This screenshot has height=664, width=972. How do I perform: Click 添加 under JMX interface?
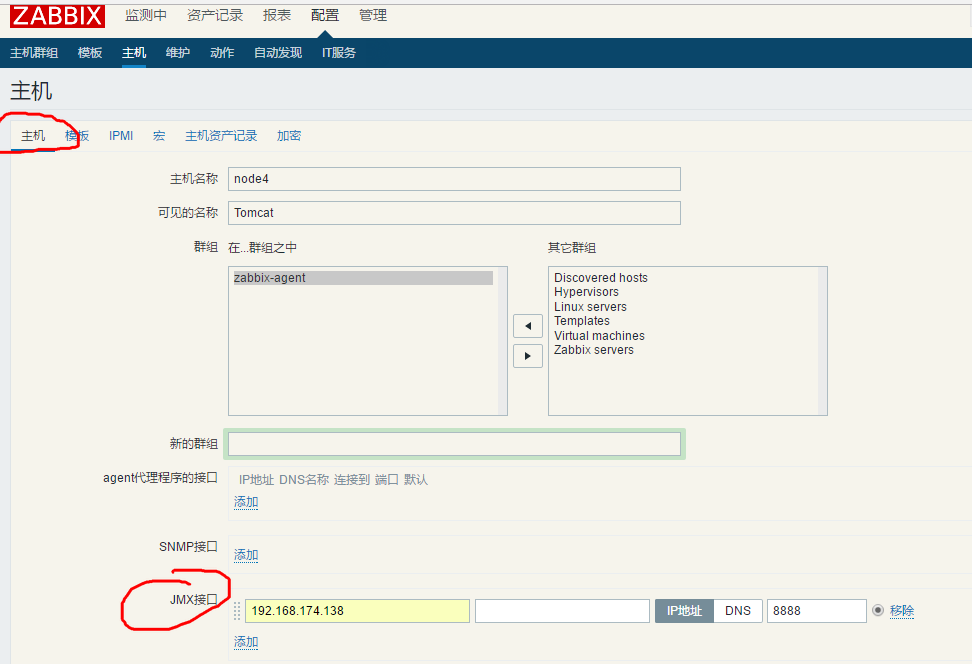[246, 642]
